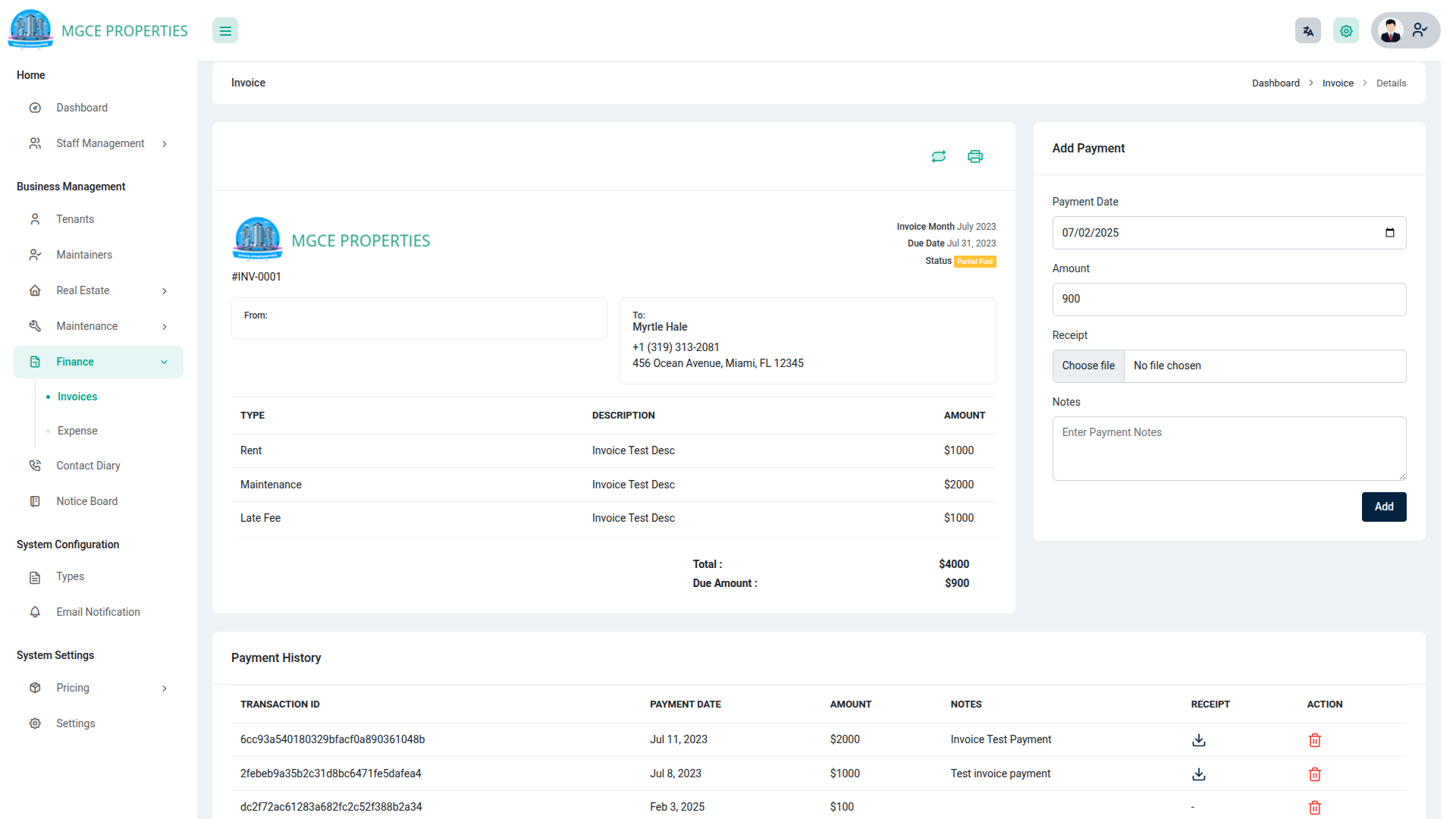Image resolution: width=1456 pixels, height=819 pixels.
Task: Download receipt for Jul 11, 2023 payment
Action: pos(1199,740)
